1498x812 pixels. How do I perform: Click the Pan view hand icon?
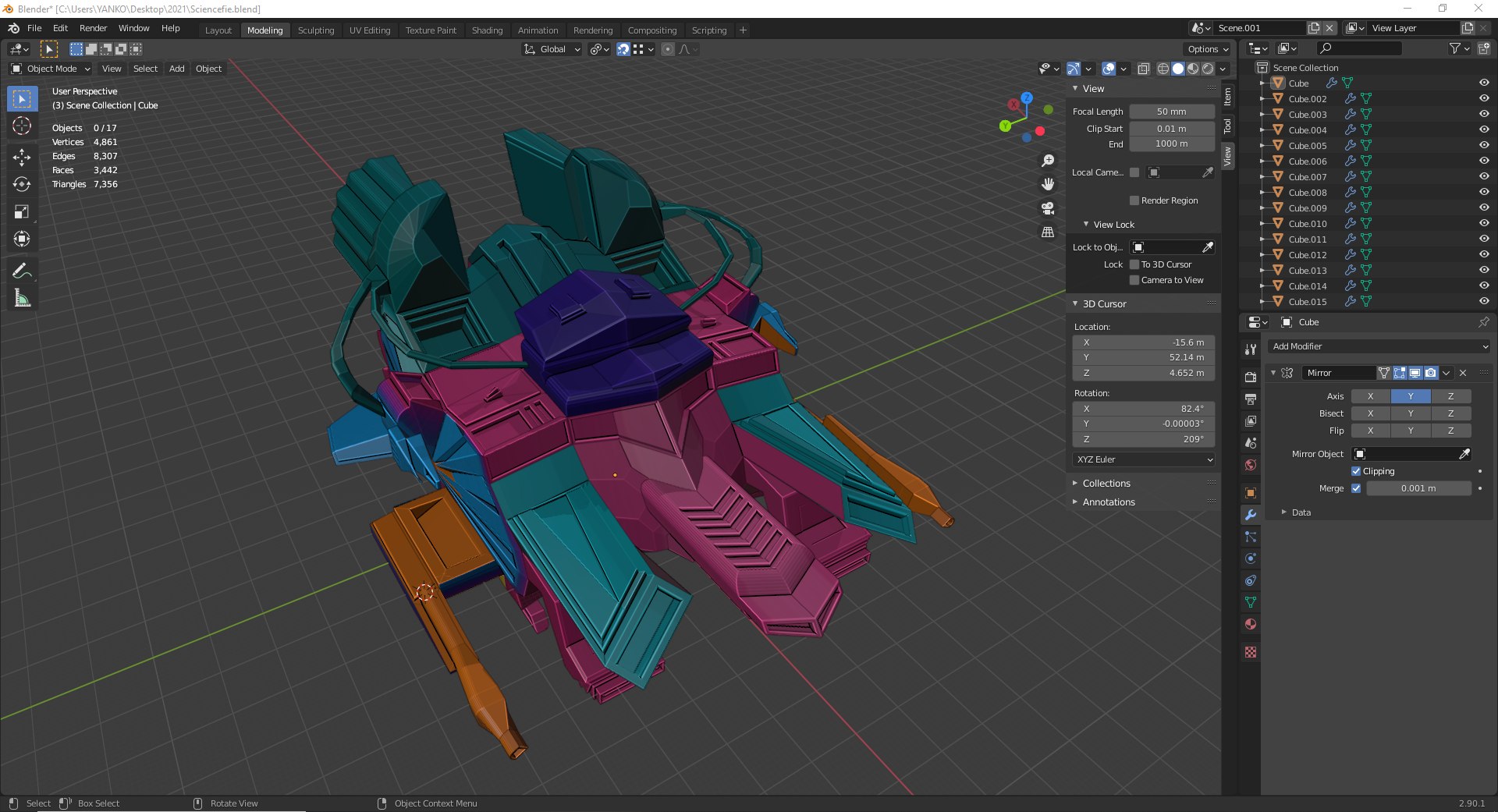1048,184
